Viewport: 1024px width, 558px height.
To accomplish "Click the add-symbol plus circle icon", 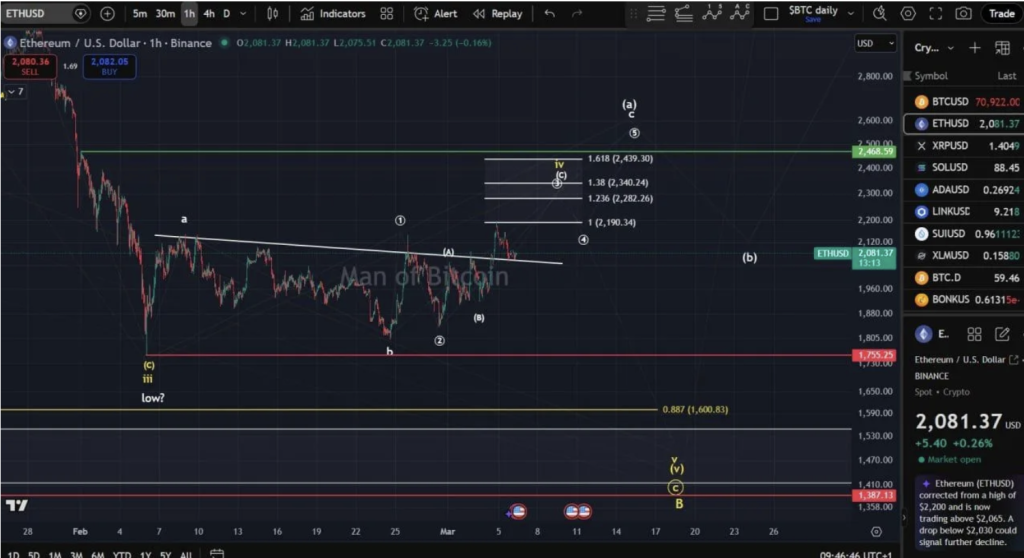I will [107, 13].
